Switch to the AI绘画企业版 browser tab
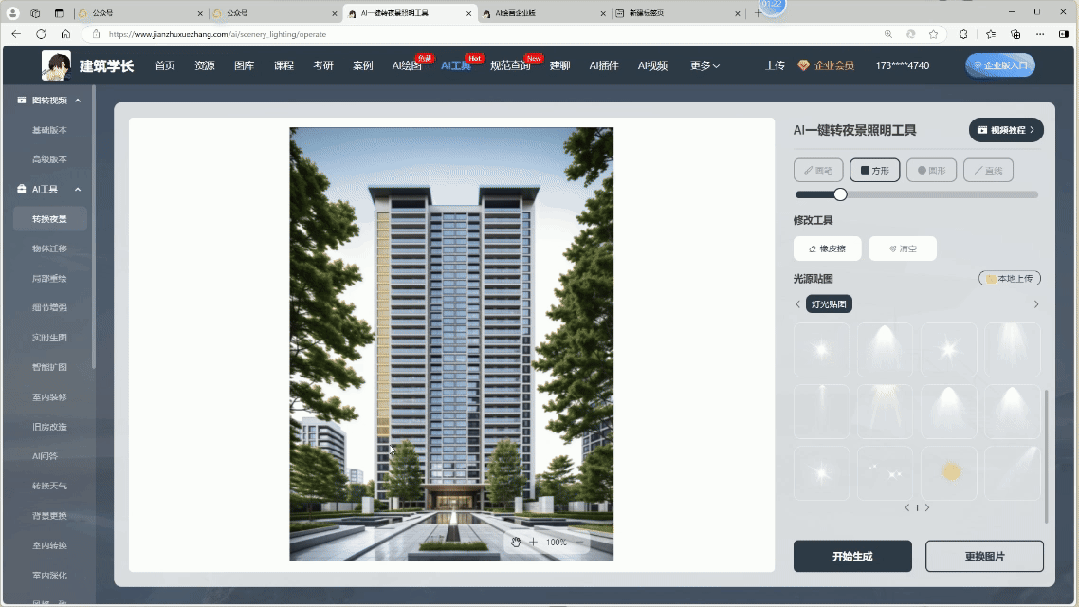1079x607 pixels. [544, 13]
